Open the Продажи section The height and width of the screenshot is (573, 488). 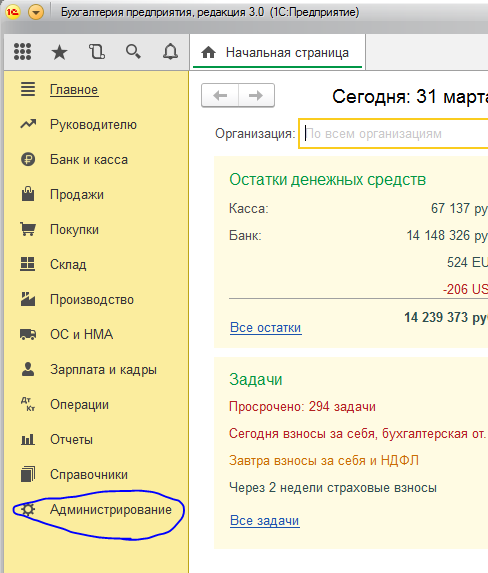(x=77, y=194)
